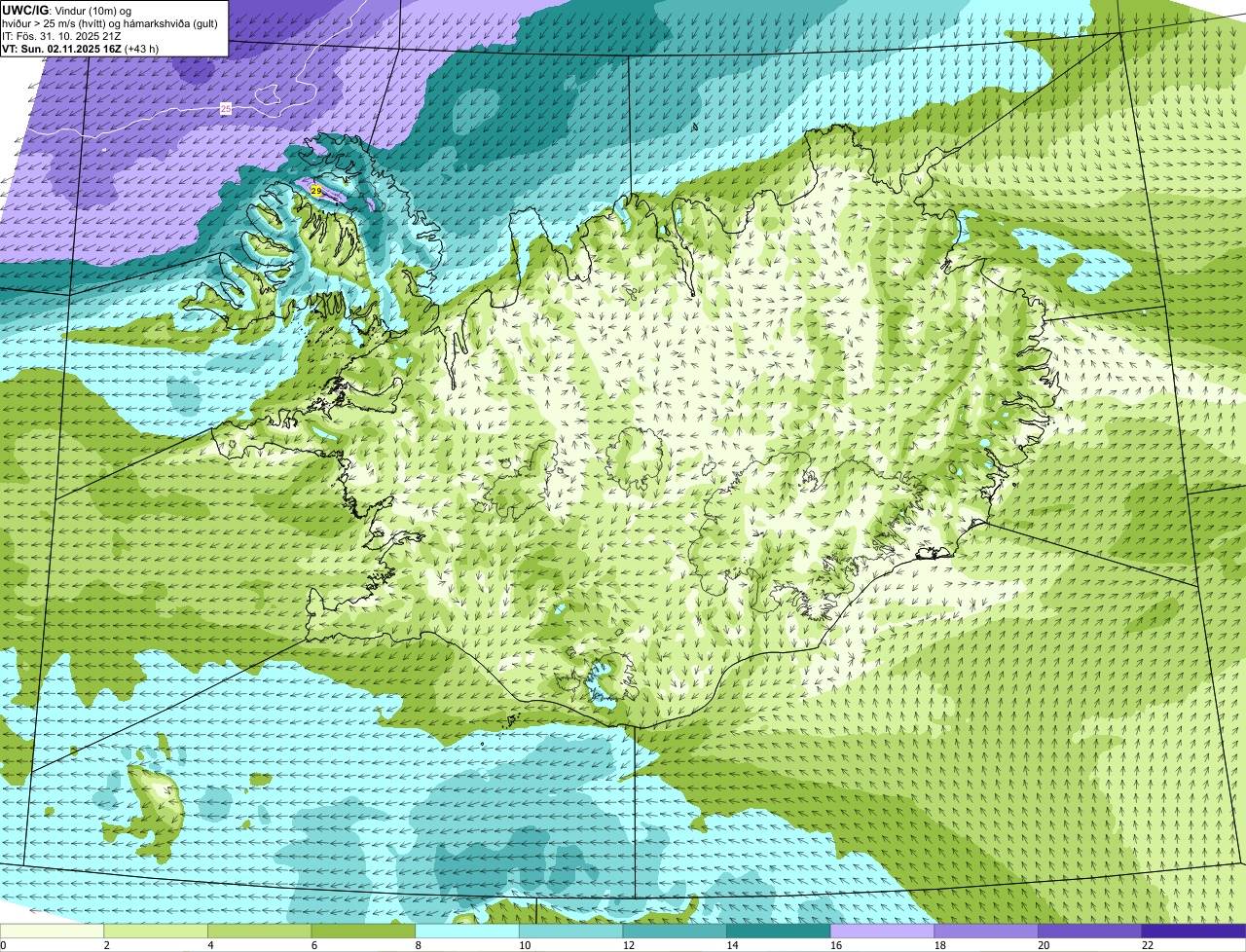The height and width of the screenshot is (952, 1246).
Task: Click the 8–10 m/s light cyan colorbar segment
Action: coord(467,931)
